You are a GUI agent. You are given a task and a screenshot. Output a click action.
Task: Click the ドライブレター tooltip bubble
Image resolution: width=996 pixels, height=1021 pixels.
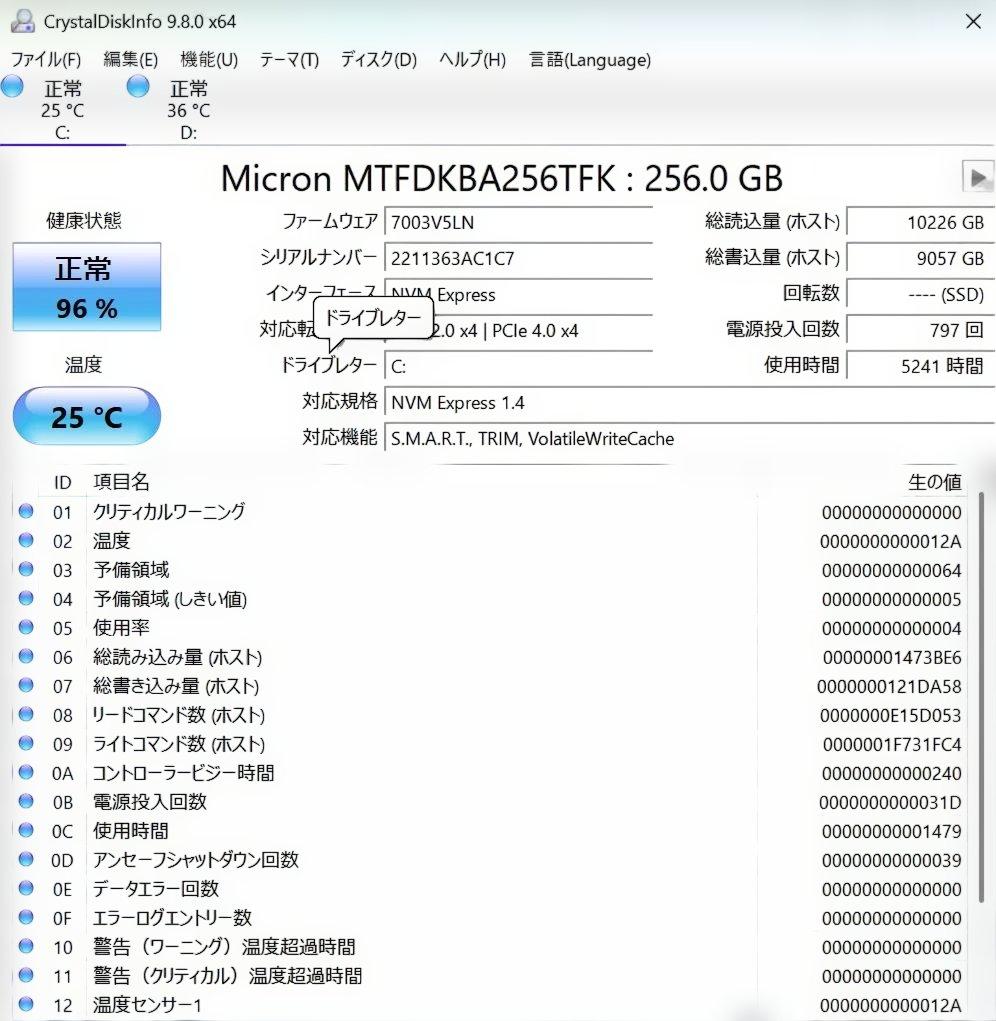click(373, 318)
